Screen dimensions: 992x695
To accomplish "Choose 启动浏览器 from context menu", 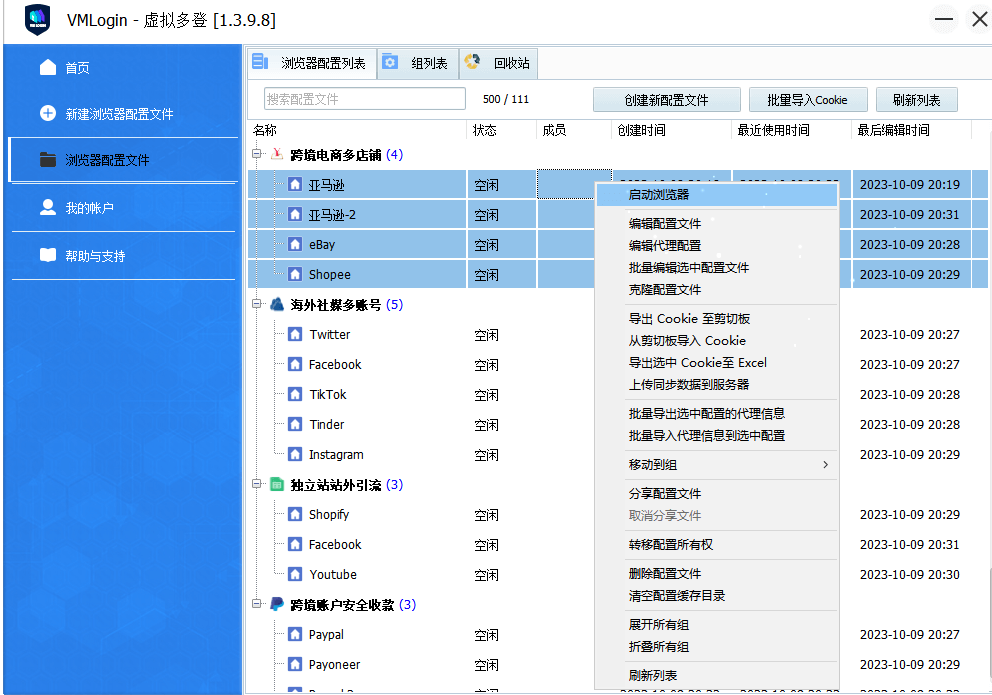I will coord(717,195).
